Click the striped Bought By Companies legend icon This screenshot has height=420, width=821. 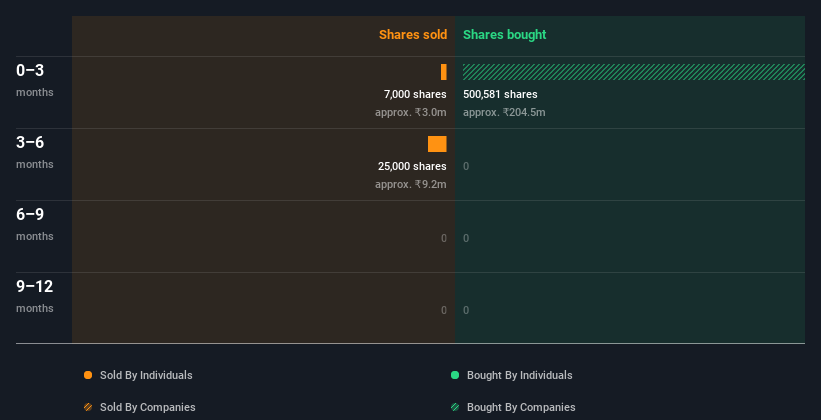pyautogui.click(x=455, y=407)
